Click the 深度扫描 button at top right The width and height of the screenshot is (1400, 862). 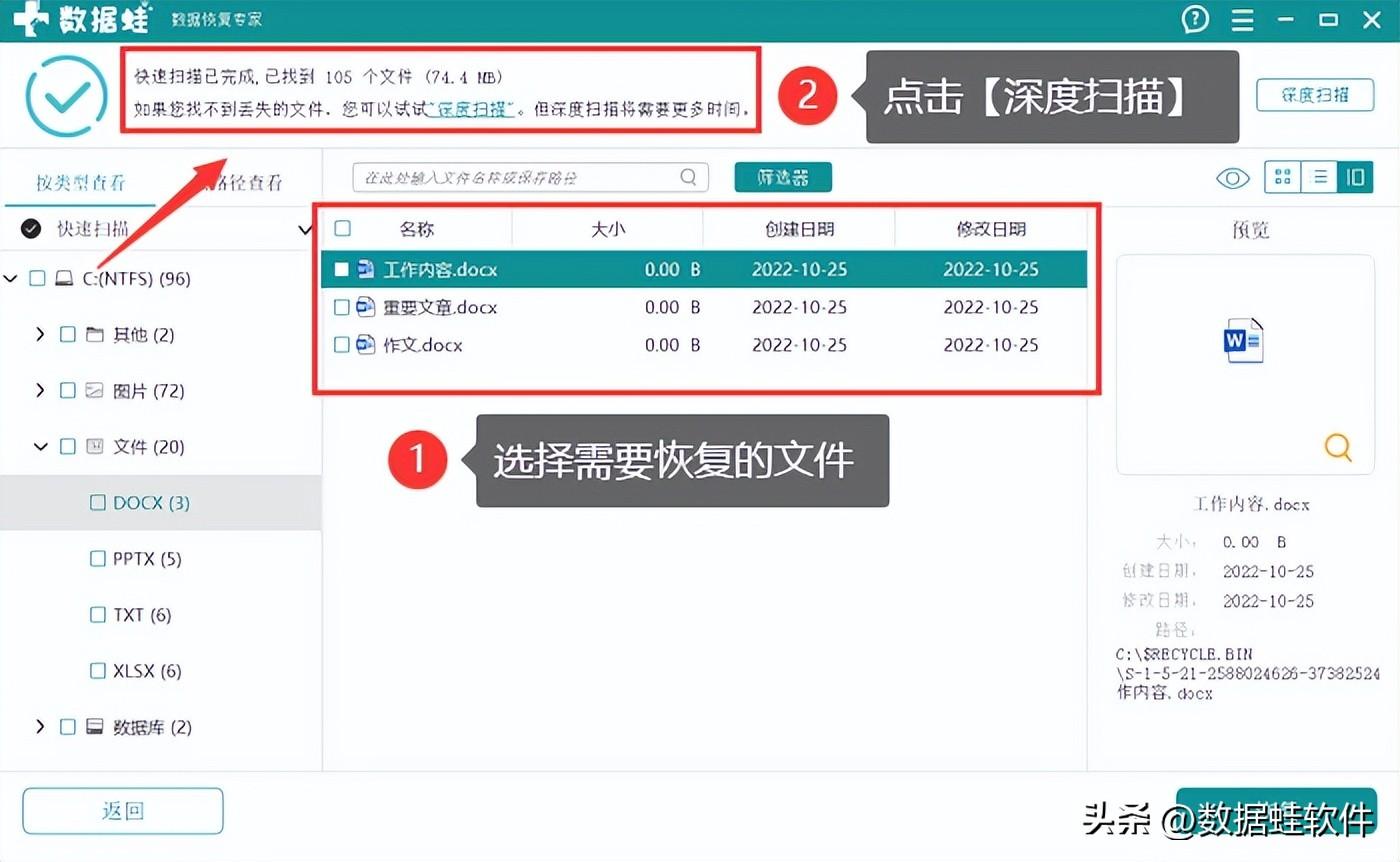1315,95
